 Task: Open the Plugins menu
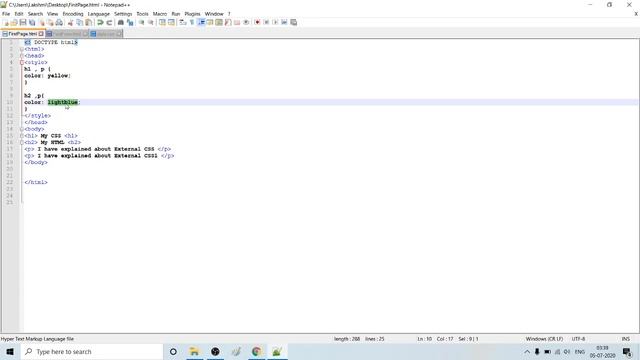(x=192, y=14)
